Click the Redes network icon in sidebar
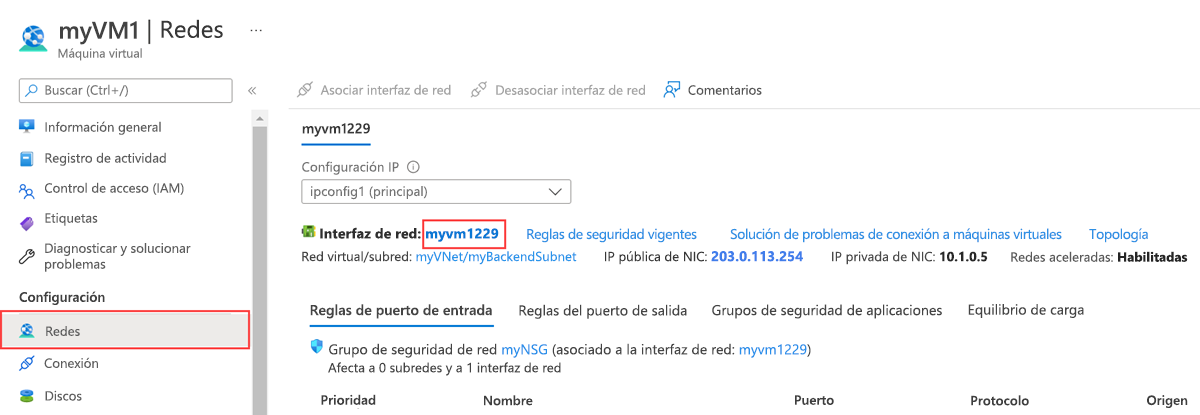1200x415 pixels. (27, 331)
